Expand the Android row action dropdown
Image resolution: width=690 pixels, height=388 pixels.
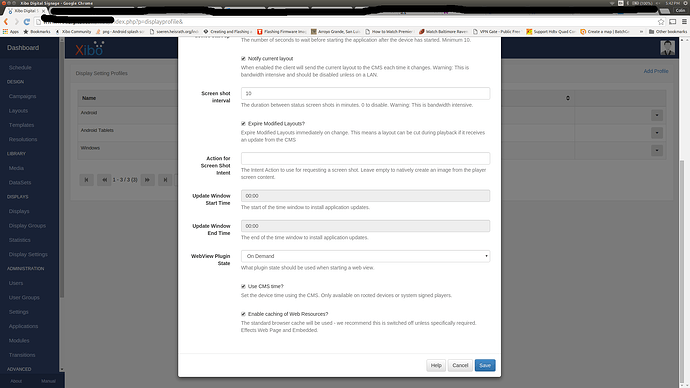click(657, 115)
